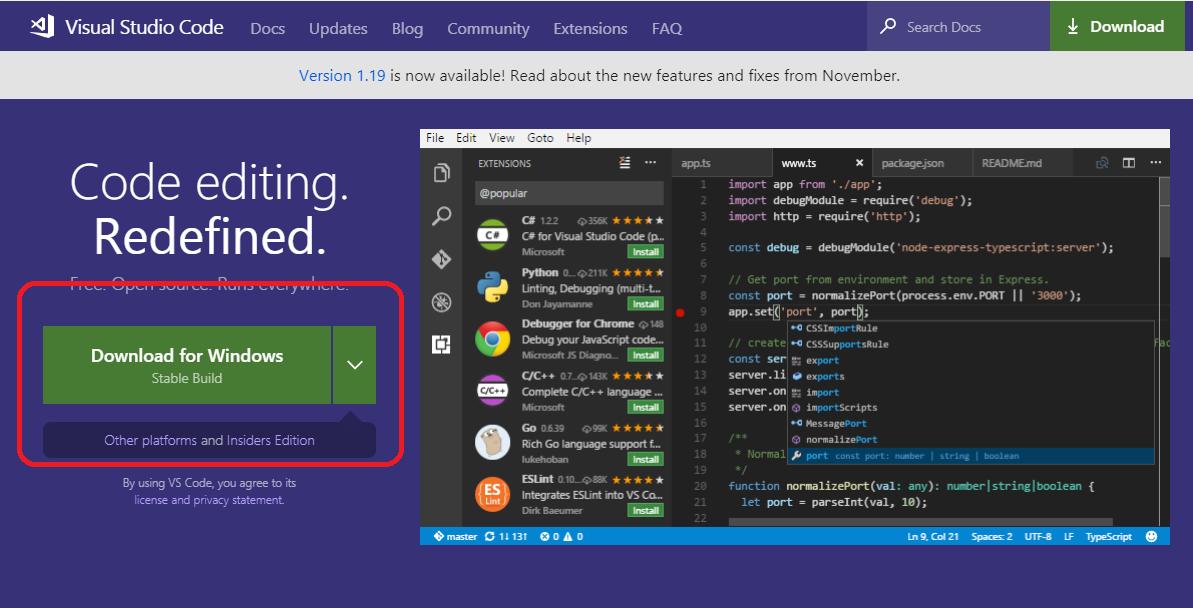The image size is (1193, 608).
Task: Select the Extensions icon in activity bar
Action: coord(441,345)
